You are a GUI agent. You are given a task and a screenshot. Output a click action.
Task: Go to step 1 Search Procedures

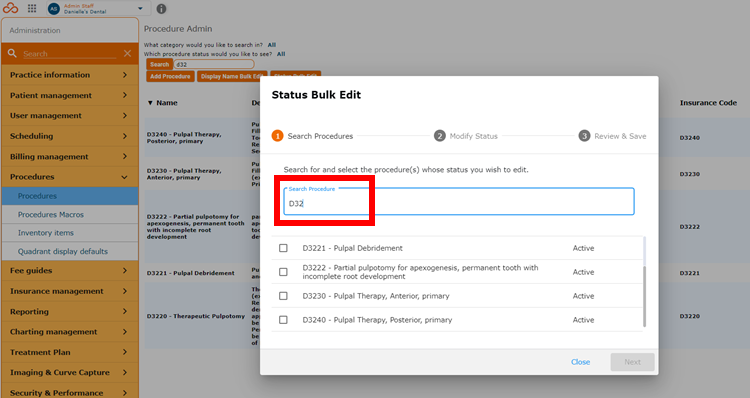[312, 136]
